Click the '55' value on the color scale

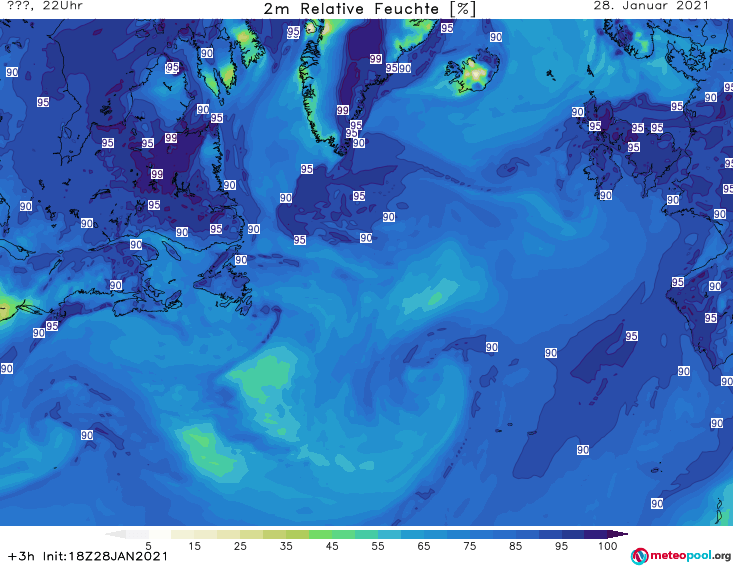tap(377, 546)
